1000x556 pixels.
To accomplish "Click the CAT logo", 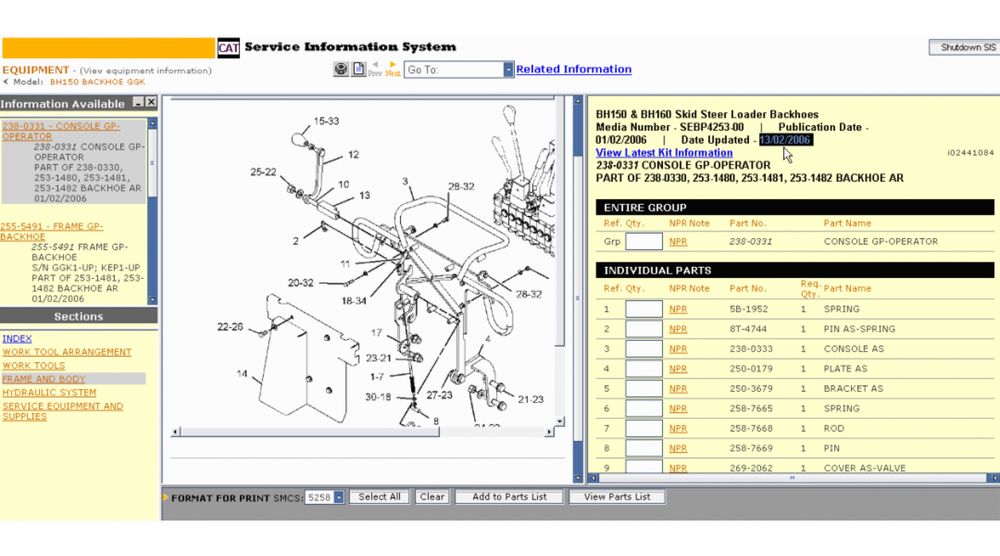I will tap(228, 47).
